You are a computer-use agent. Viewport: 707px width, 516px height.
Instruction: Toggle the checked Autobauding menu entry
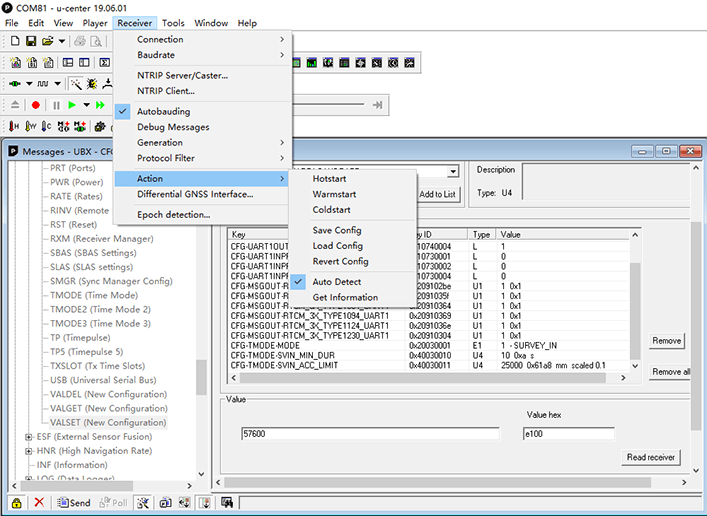(x=201, y=111)
